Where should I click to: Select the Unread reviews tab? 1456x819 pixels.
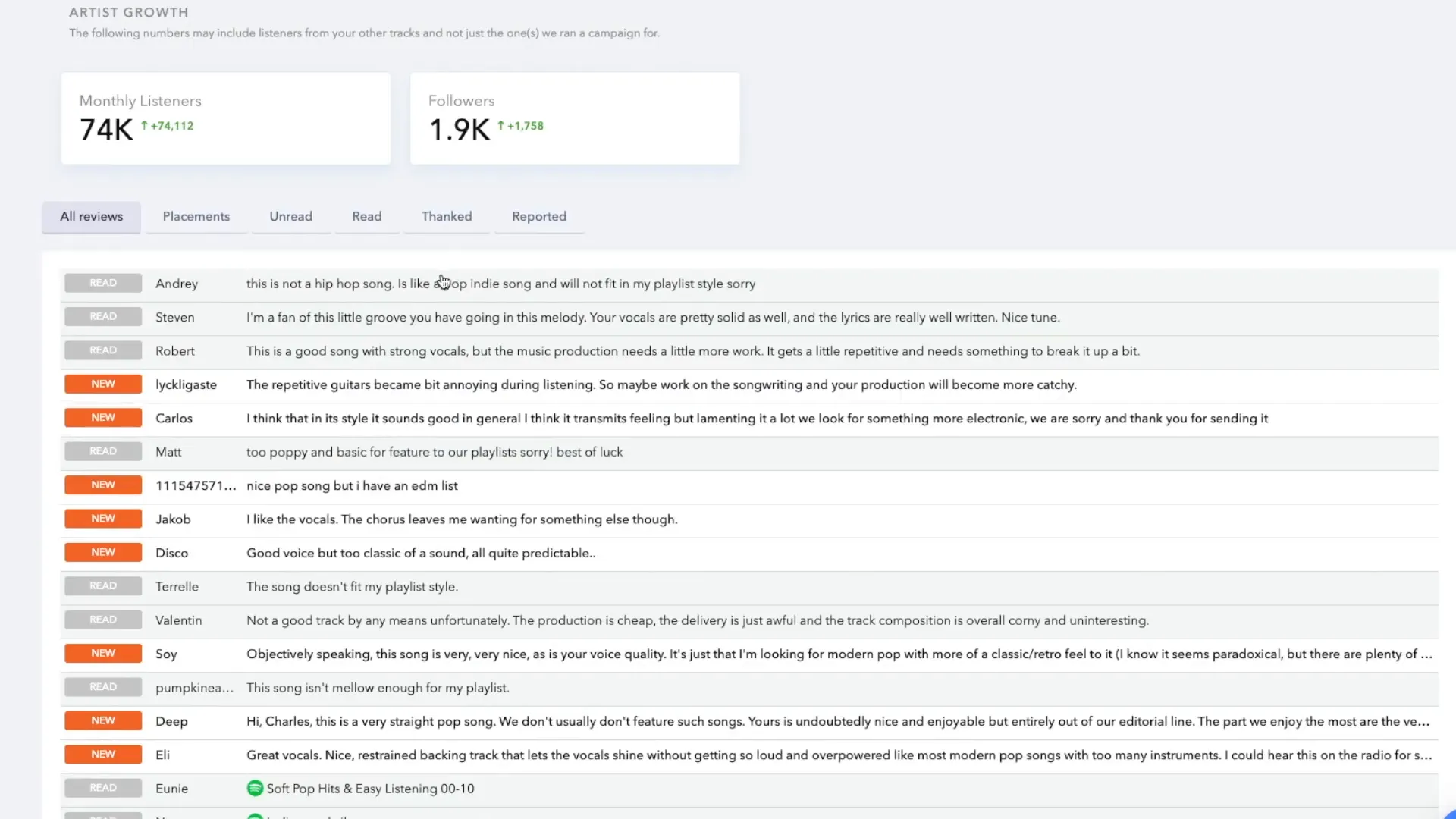290,217
